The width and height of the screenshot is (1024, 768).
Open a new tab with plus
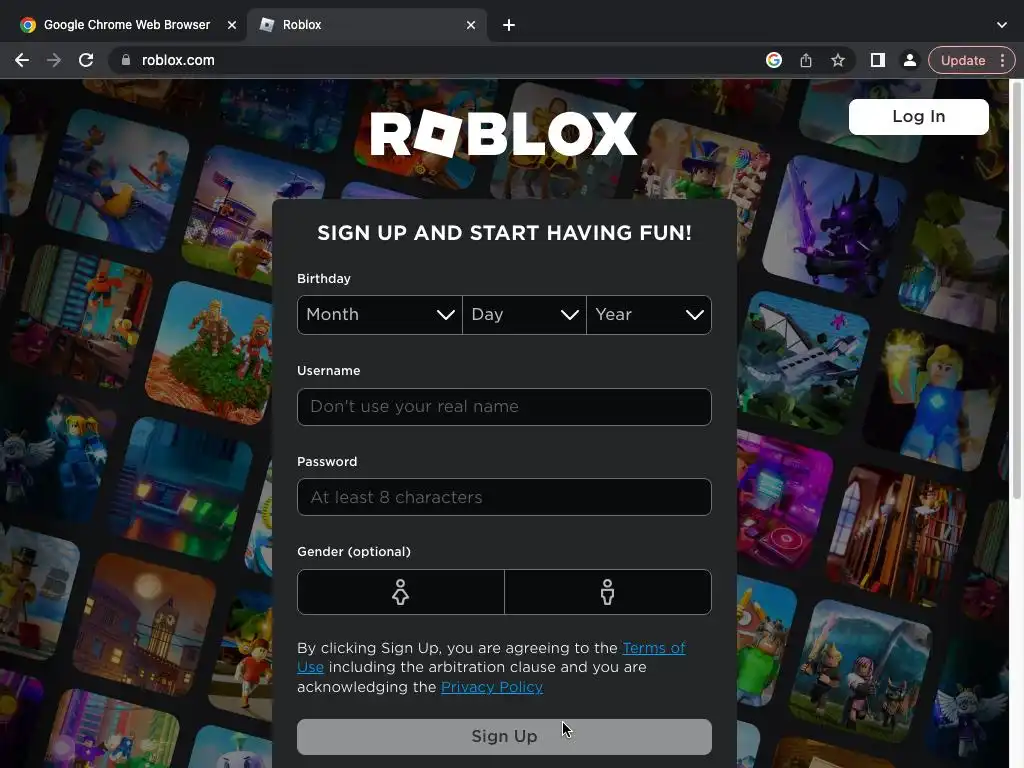pos(509,25)
